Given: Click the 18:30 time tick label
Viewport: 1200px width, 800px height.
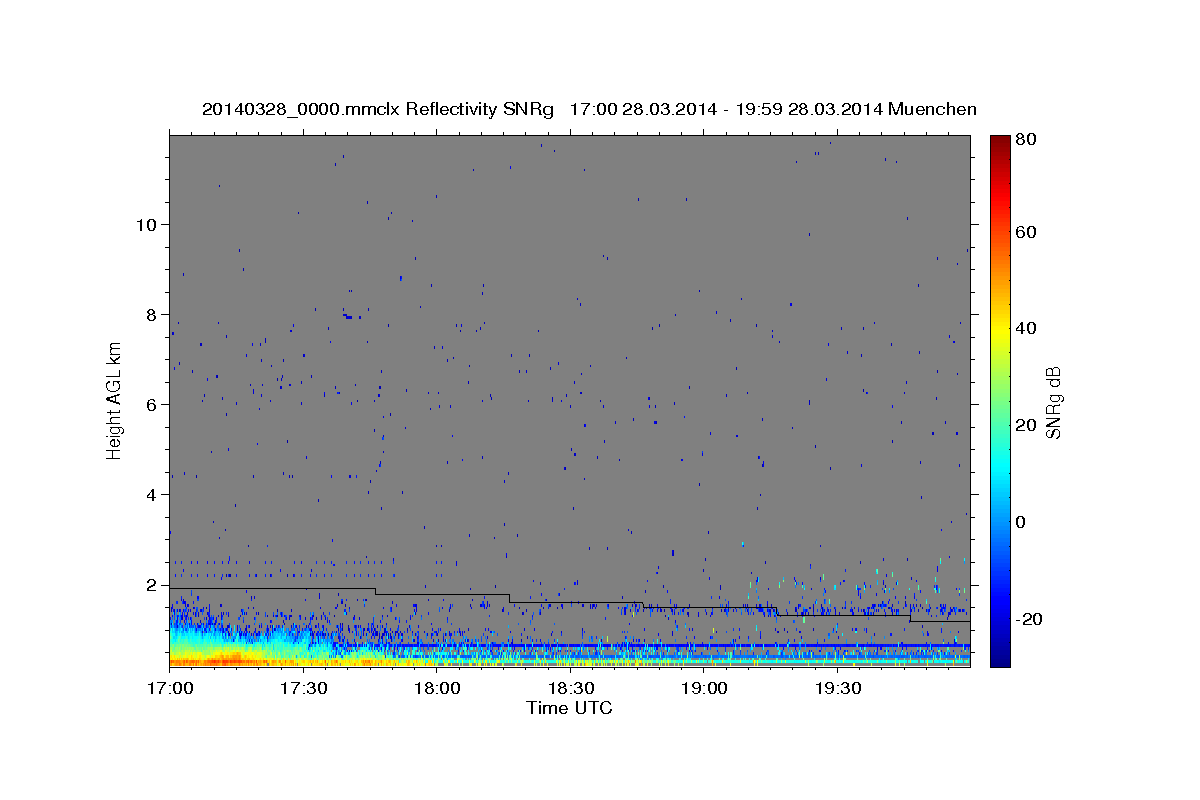Looking at the screenshot, I should tap(570, 689).
